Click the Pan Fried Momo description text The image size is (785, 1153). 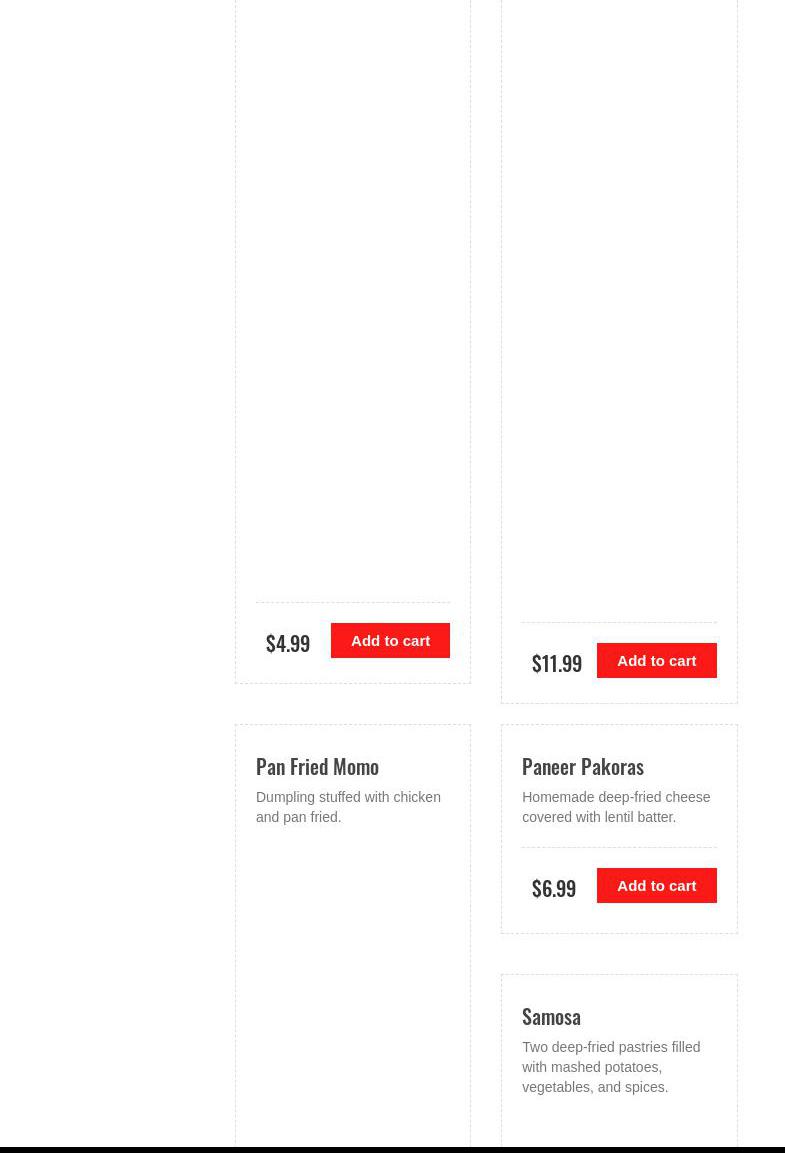click(348, 807)
